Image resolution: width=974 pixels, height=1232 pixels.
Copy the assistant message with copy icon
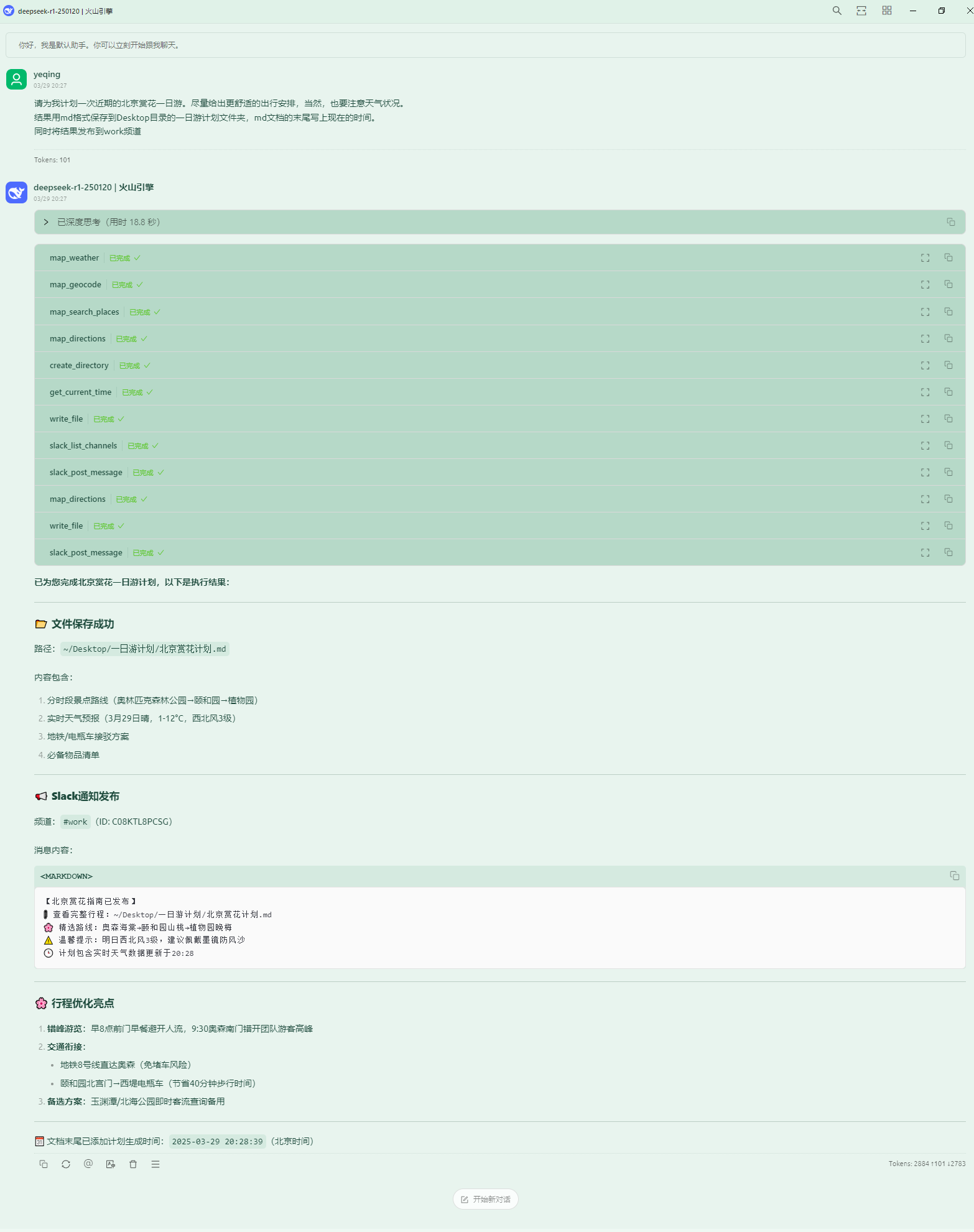[44, 1164]
